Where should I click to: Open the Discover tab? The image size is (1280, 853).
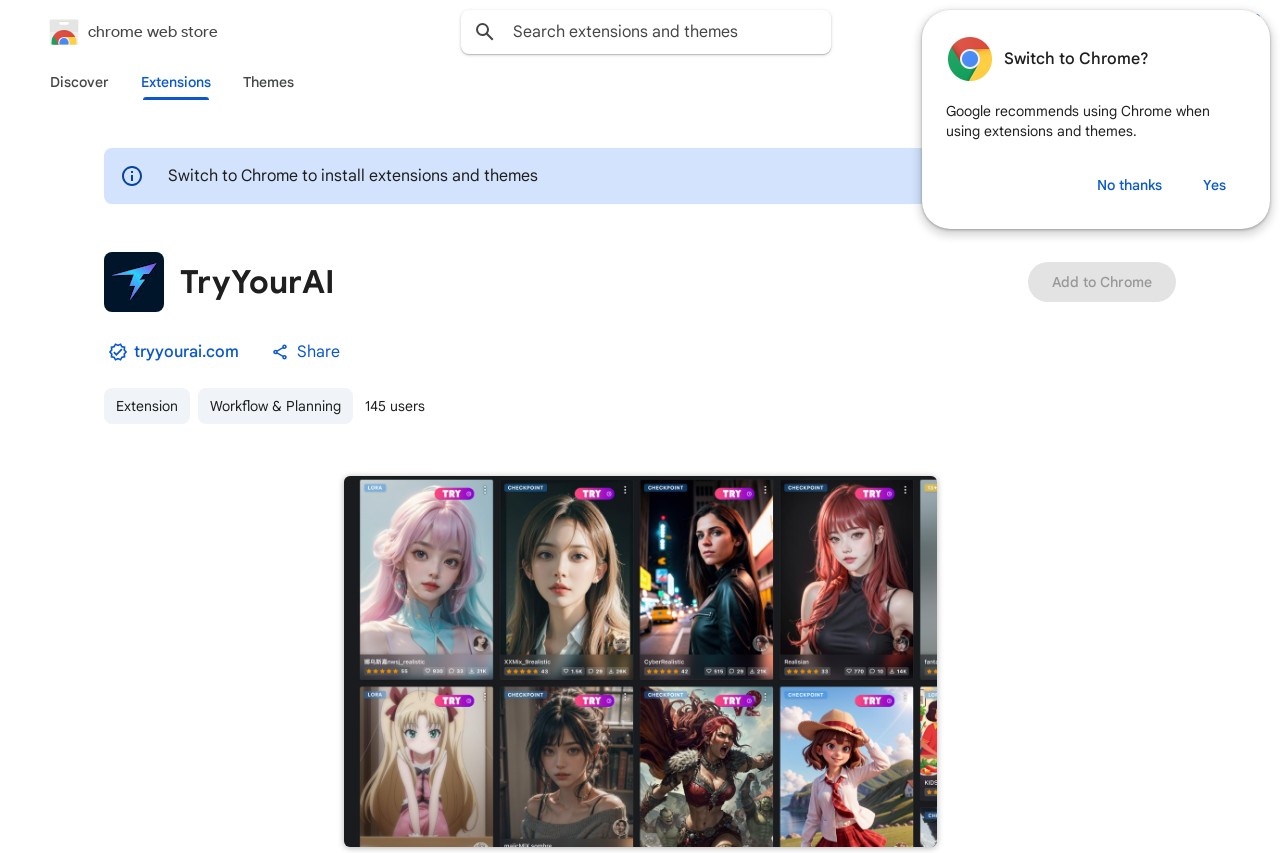(x=79, y=82)
